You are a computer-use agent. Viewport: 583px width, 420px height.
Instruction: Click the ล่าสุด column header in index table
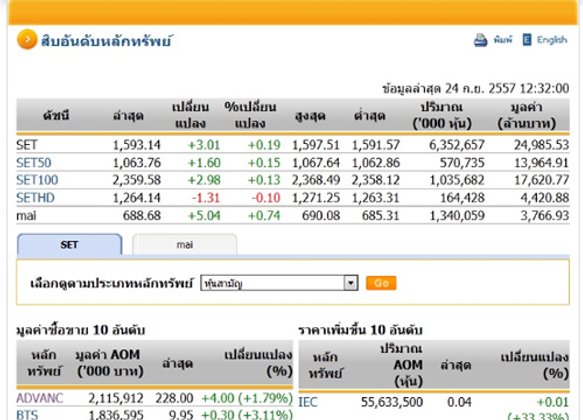click(x=128, y=116)
